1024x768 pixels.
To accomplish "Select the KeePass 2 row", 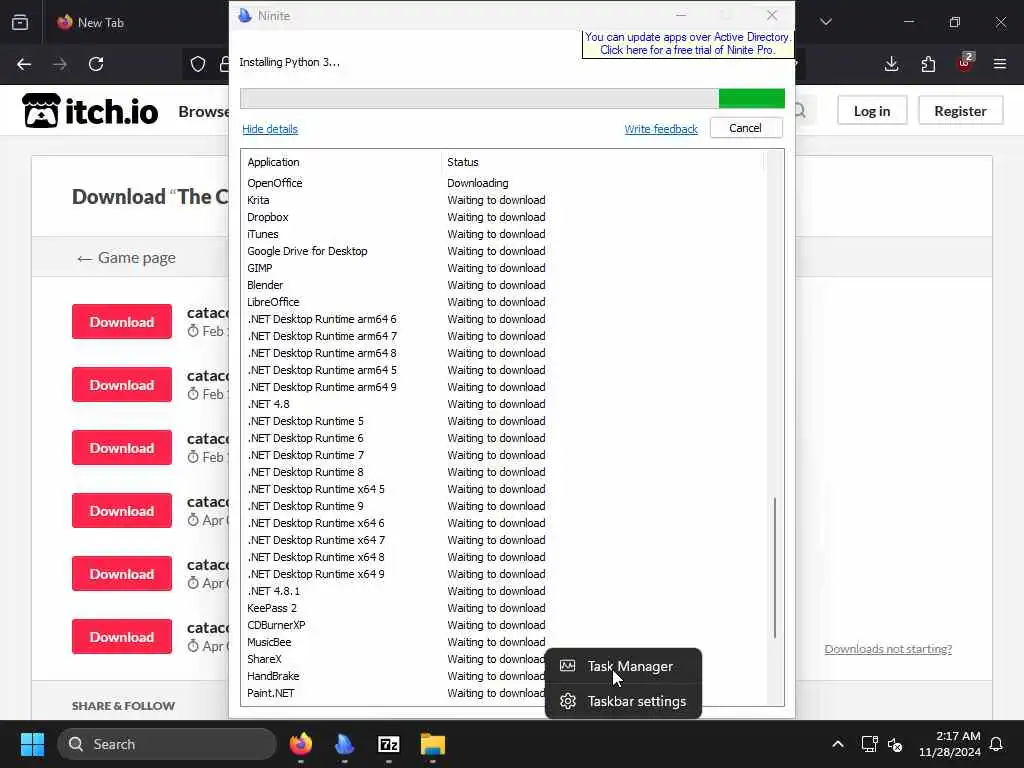I will pos(503,608).
